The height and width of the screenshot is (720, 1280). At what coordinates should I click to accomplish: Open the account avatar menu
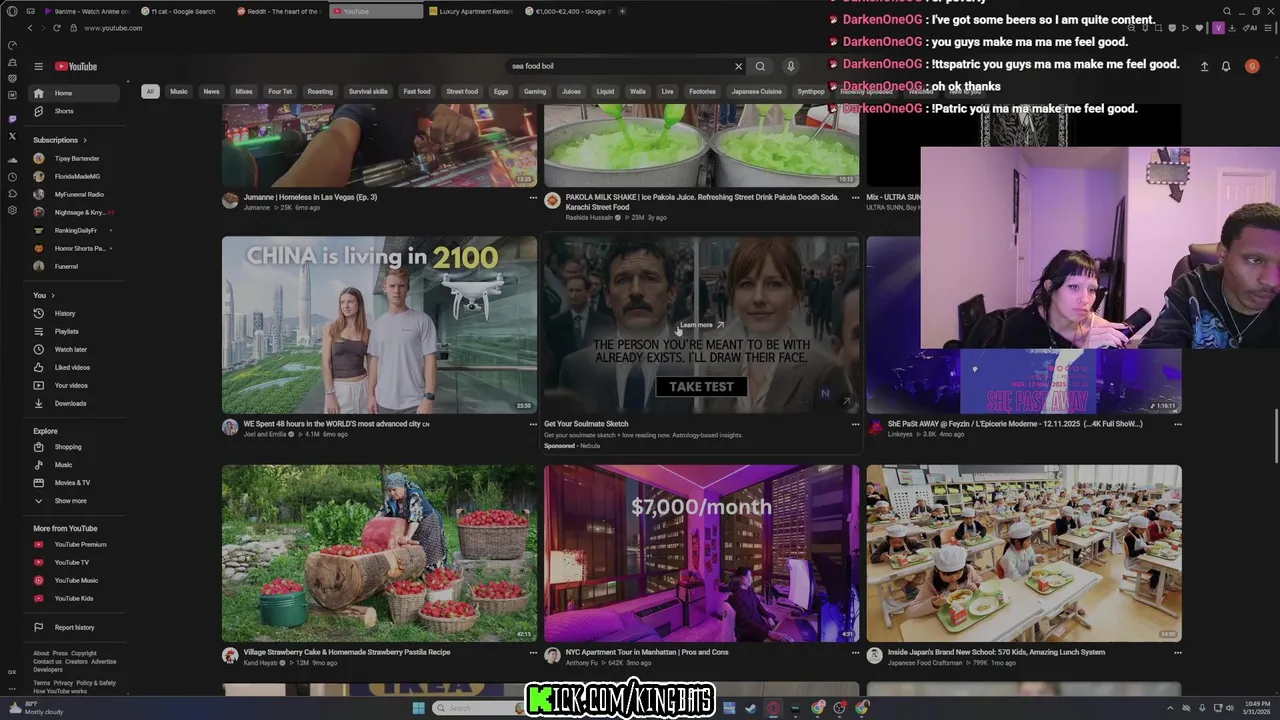(1252, 66)
